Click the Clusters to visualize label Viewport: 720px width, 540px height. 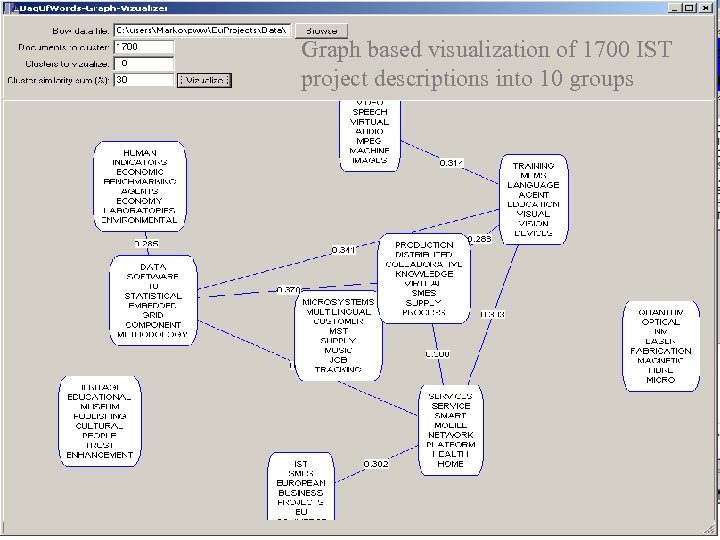(67, 64)
